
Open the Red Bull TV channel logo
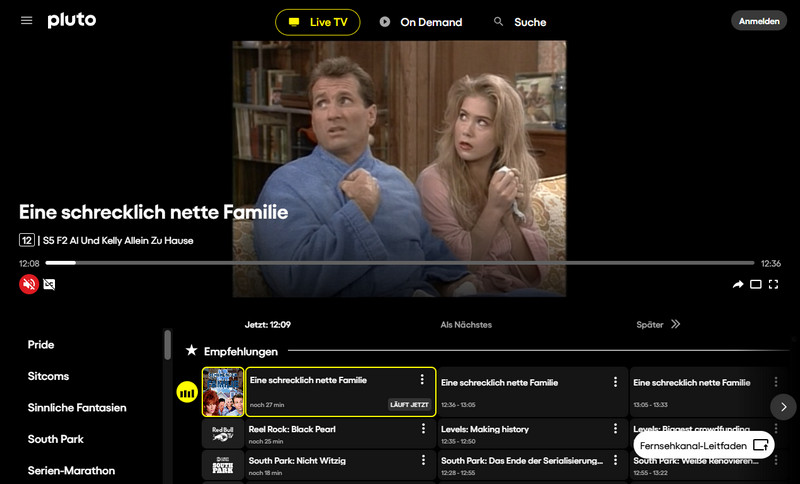click(x=222, y=434)
